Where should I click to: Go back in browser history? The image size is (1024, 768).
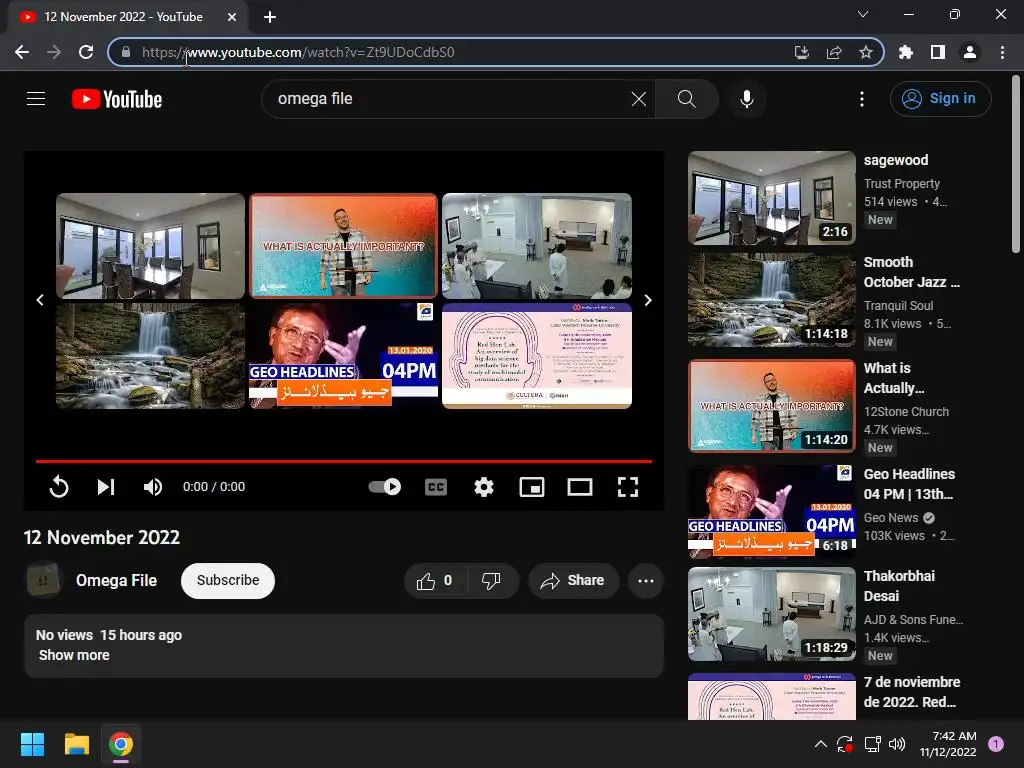click(x=22, y=52)
